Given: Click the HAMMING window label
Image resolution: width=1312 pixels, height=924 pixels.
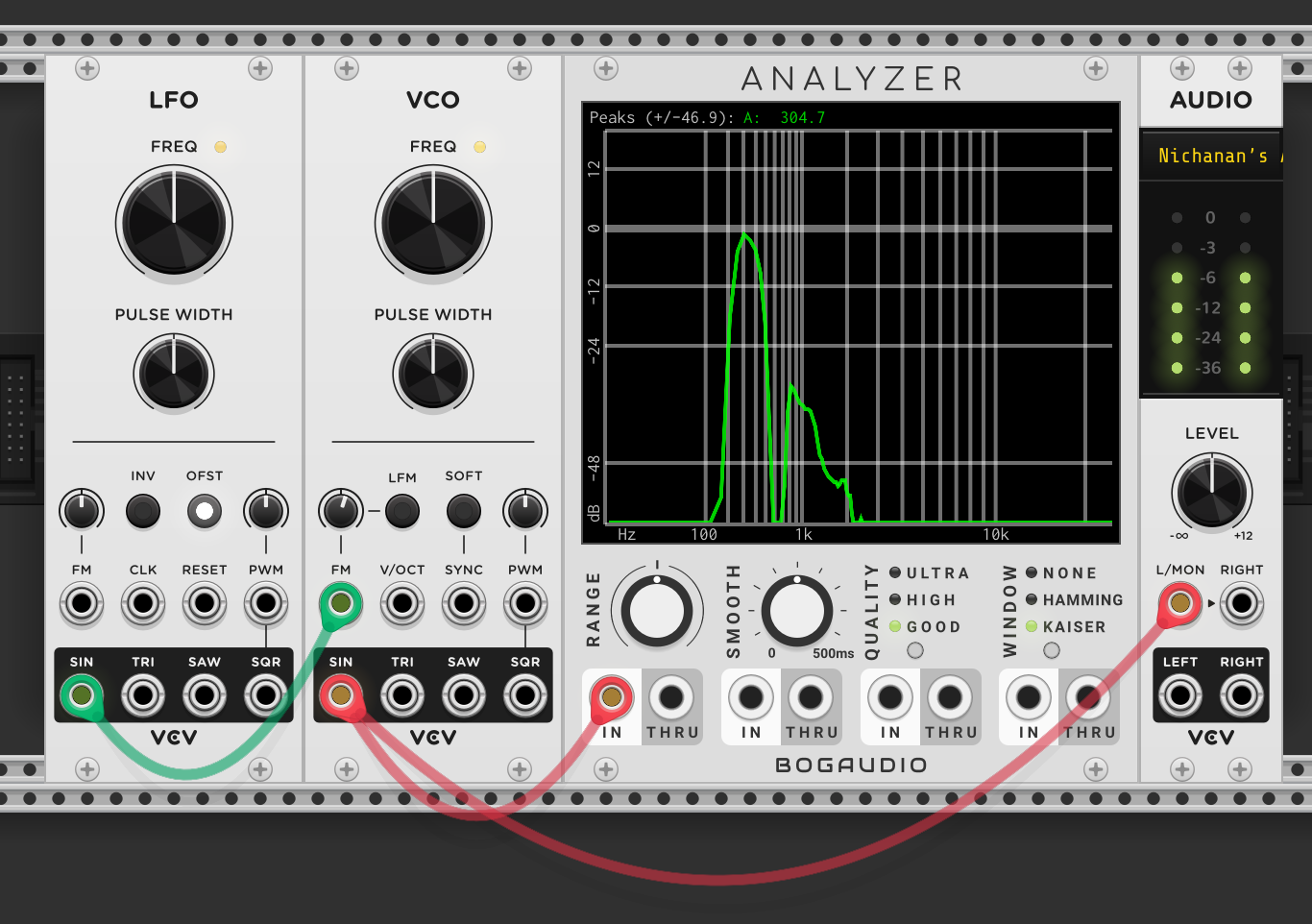Looking at the screenshot, I should (1082, 599).
